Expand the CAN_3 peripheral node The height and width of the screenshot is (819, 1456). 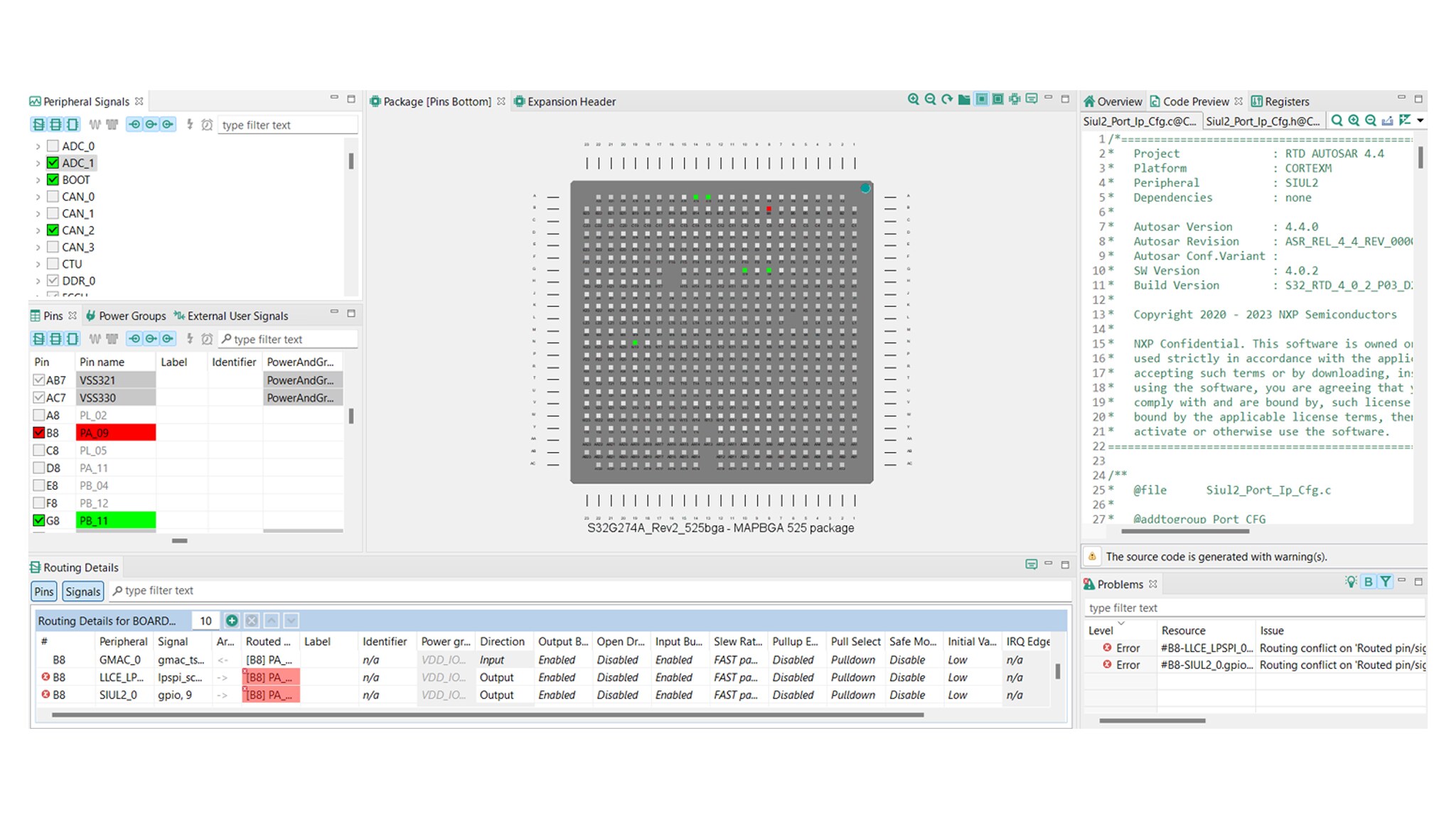(38, 247)
